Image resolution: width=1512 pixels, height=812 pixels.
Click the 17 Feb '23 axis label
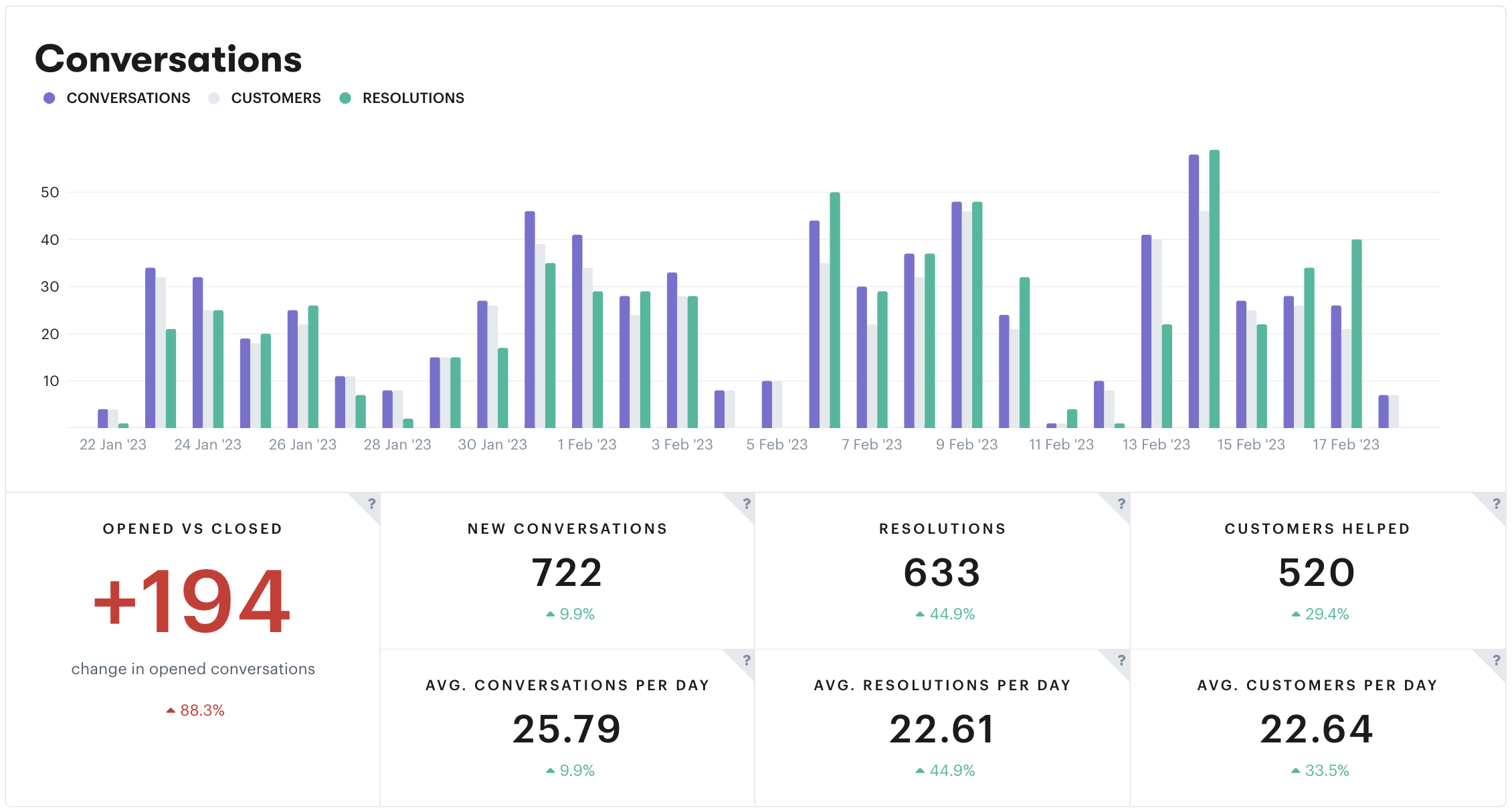click(1346, 445)
